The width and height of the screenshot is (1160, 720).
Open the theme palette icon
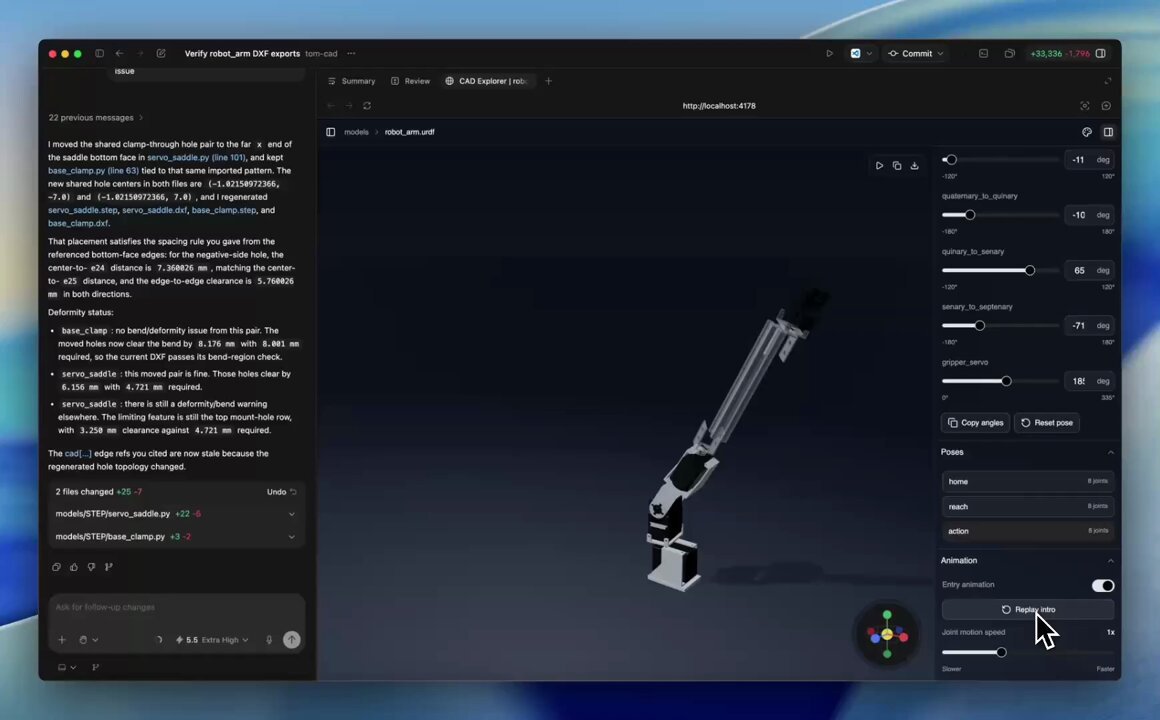(1087, 132)
